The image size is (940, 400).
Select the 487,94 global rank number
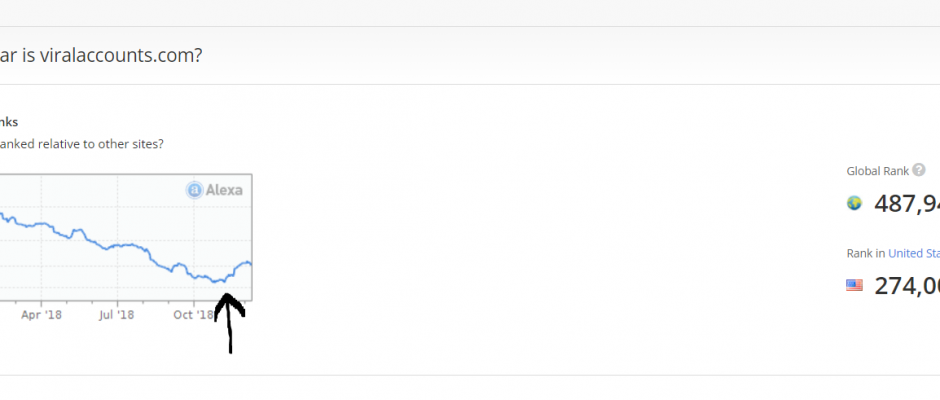pyautogui.click(x=907, y=204)
